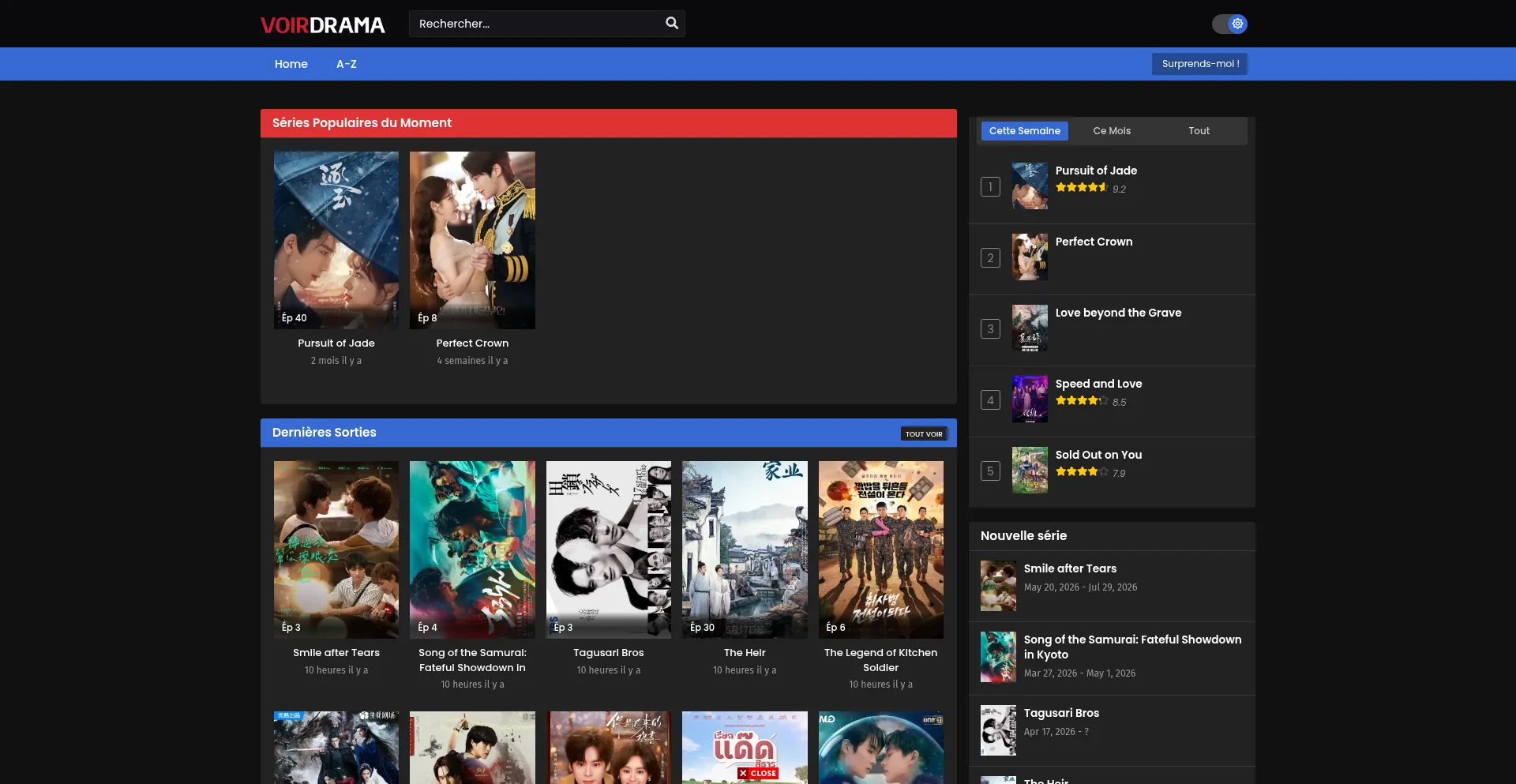1516x784 pixels.
Task: Switch to the Tout tab
Action: pyautogui.click(x=1199, y=131)
